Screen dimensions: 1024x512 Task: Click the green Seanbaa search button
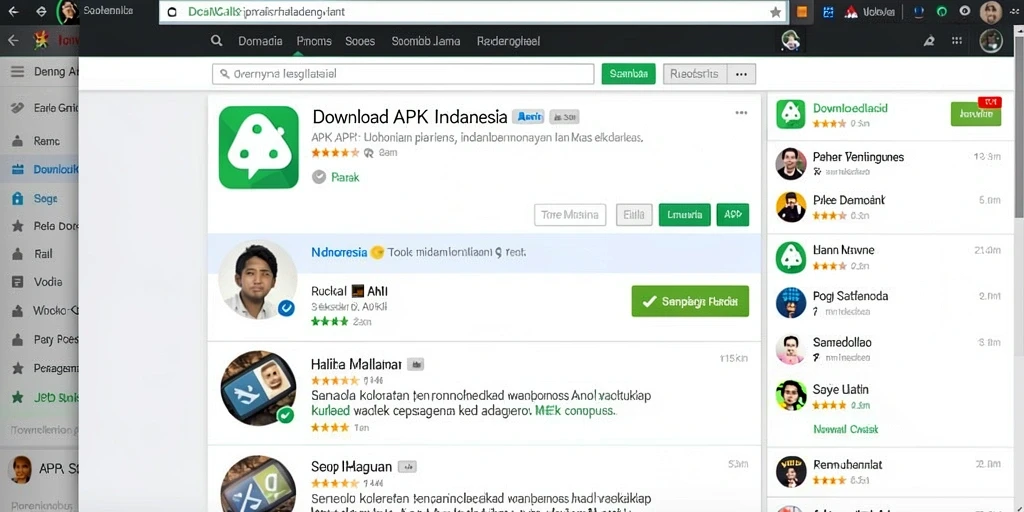pos(628,74)
